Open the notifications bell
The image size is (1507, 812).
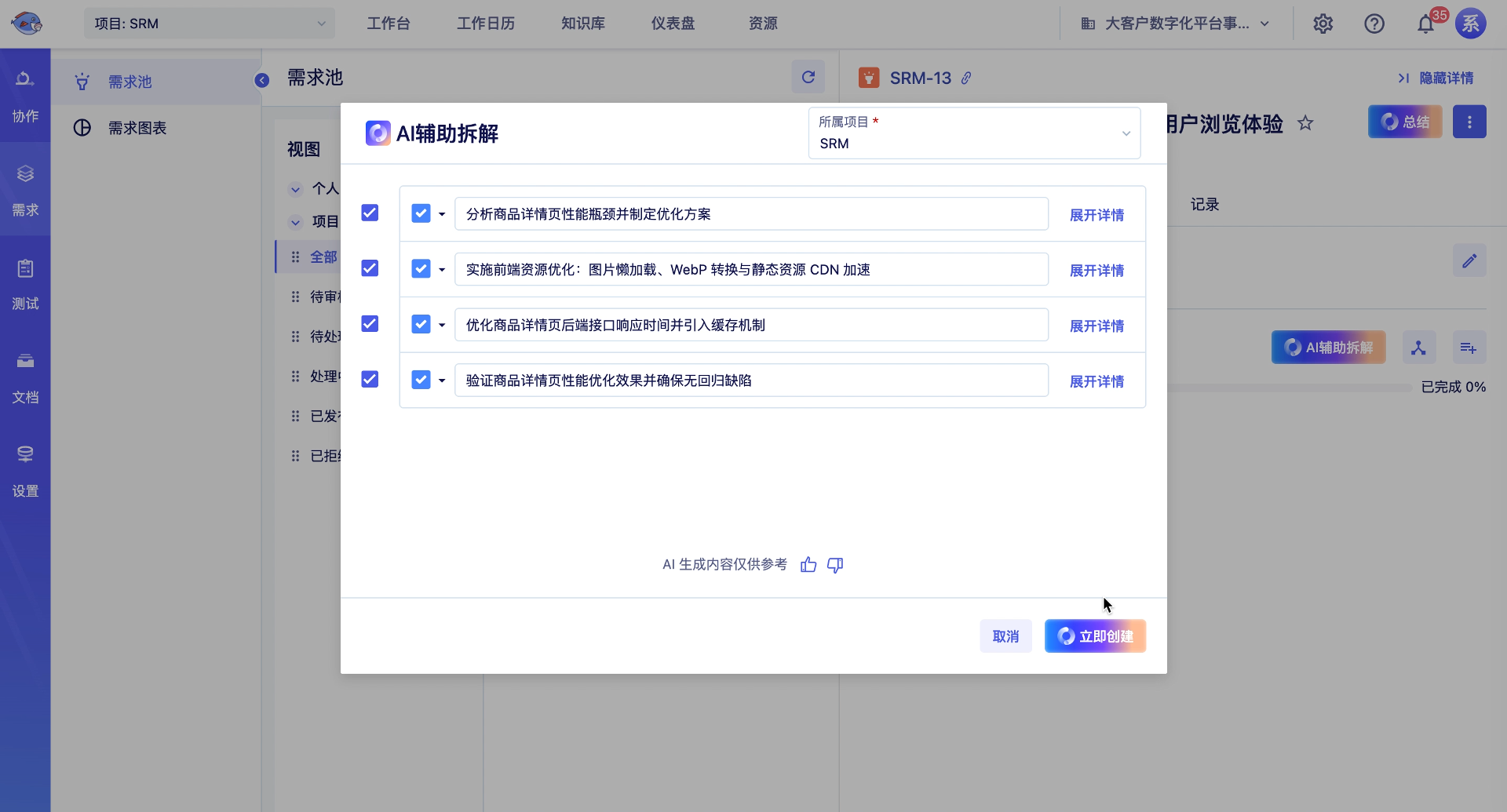(x=1425, y=24)
